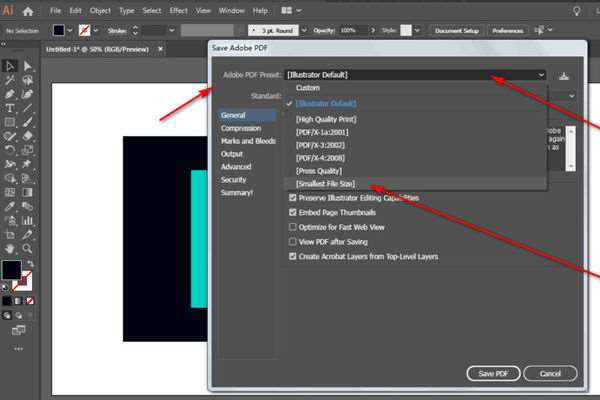Viewport: 600px width, 400px height.
Task: Select the Line Segment tool
Action: point(27,108)
